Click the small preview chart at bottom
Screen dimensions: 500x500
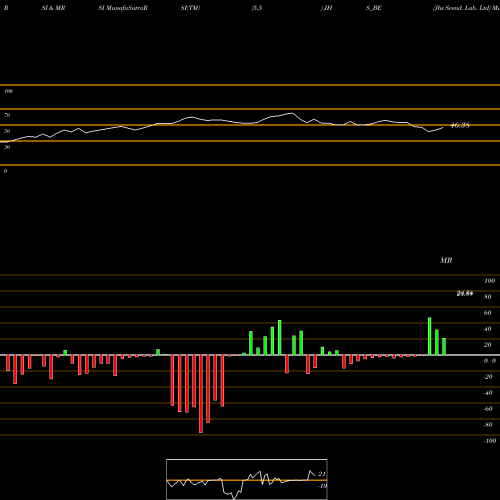[247, 479]
